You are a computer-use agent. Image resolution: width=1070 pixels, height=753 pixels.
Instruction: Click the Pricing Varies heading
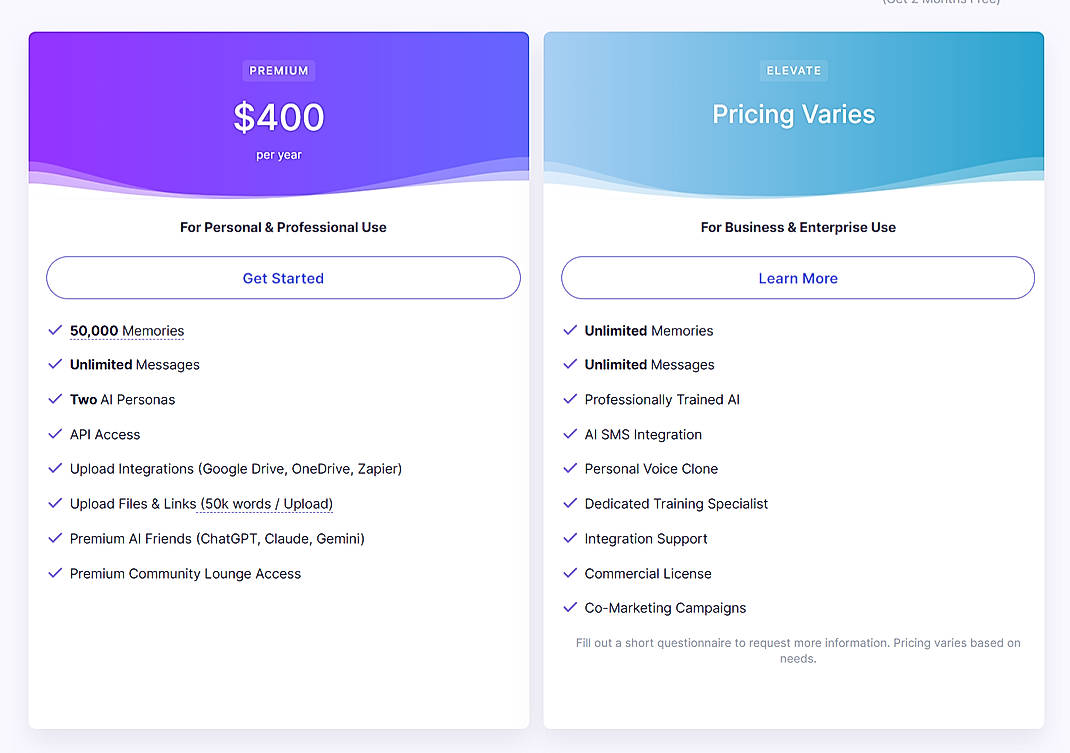793,114
